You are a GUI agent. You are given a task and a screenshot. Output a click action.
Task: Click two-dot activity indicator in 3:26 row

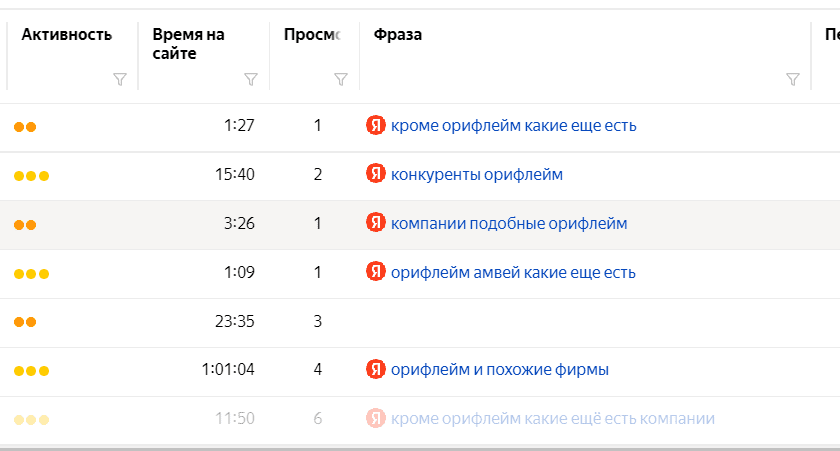coord(25,225)
